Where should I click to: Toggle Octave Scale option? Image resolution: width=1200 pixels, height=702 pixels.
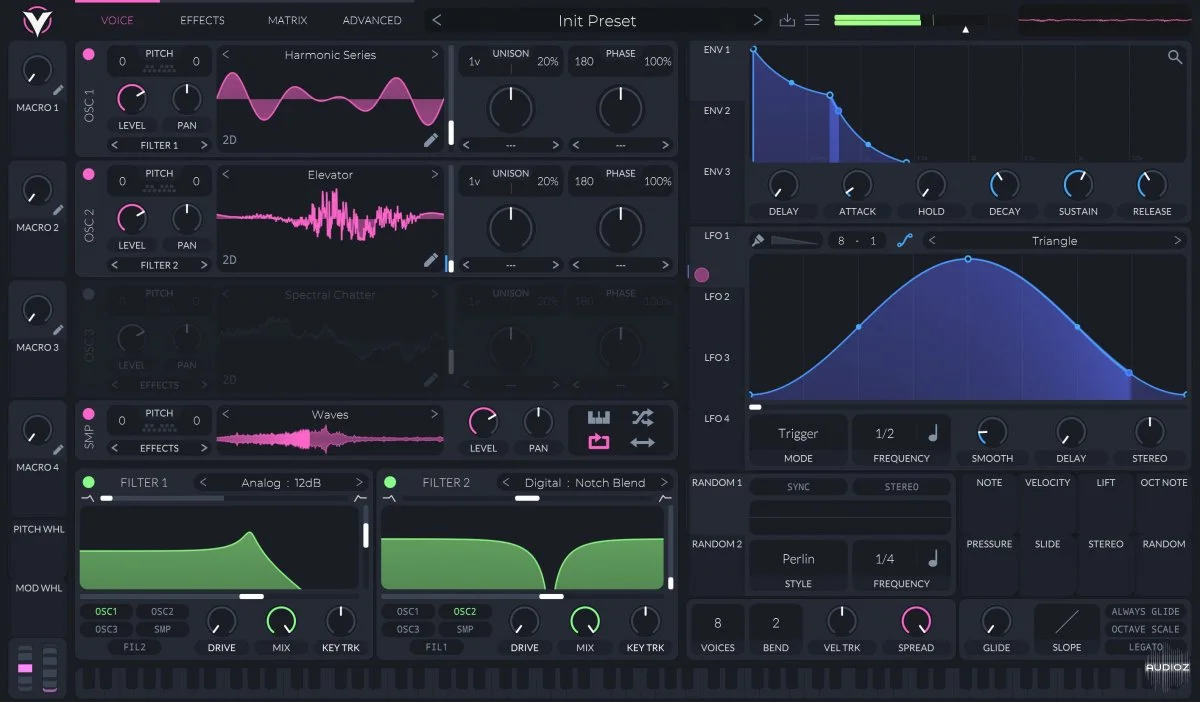tap(1145, 629)
